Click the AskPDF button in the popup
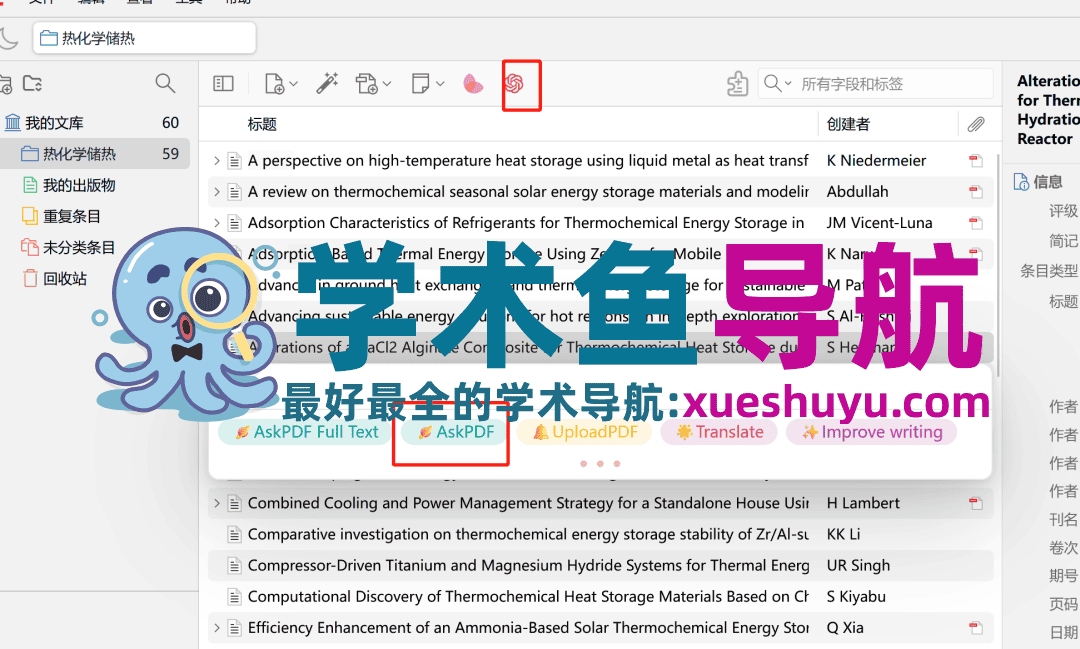1080x649 pixels. [x=450, y=431]
